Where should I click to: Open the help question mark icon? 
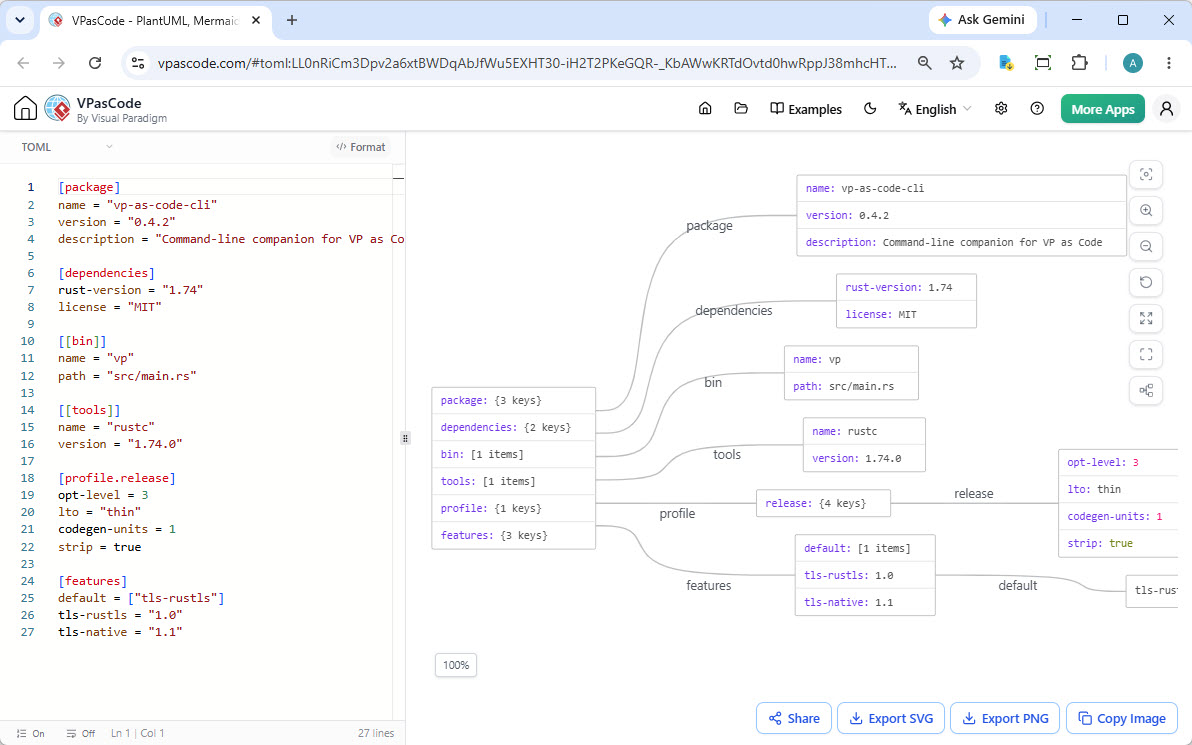1037,109
